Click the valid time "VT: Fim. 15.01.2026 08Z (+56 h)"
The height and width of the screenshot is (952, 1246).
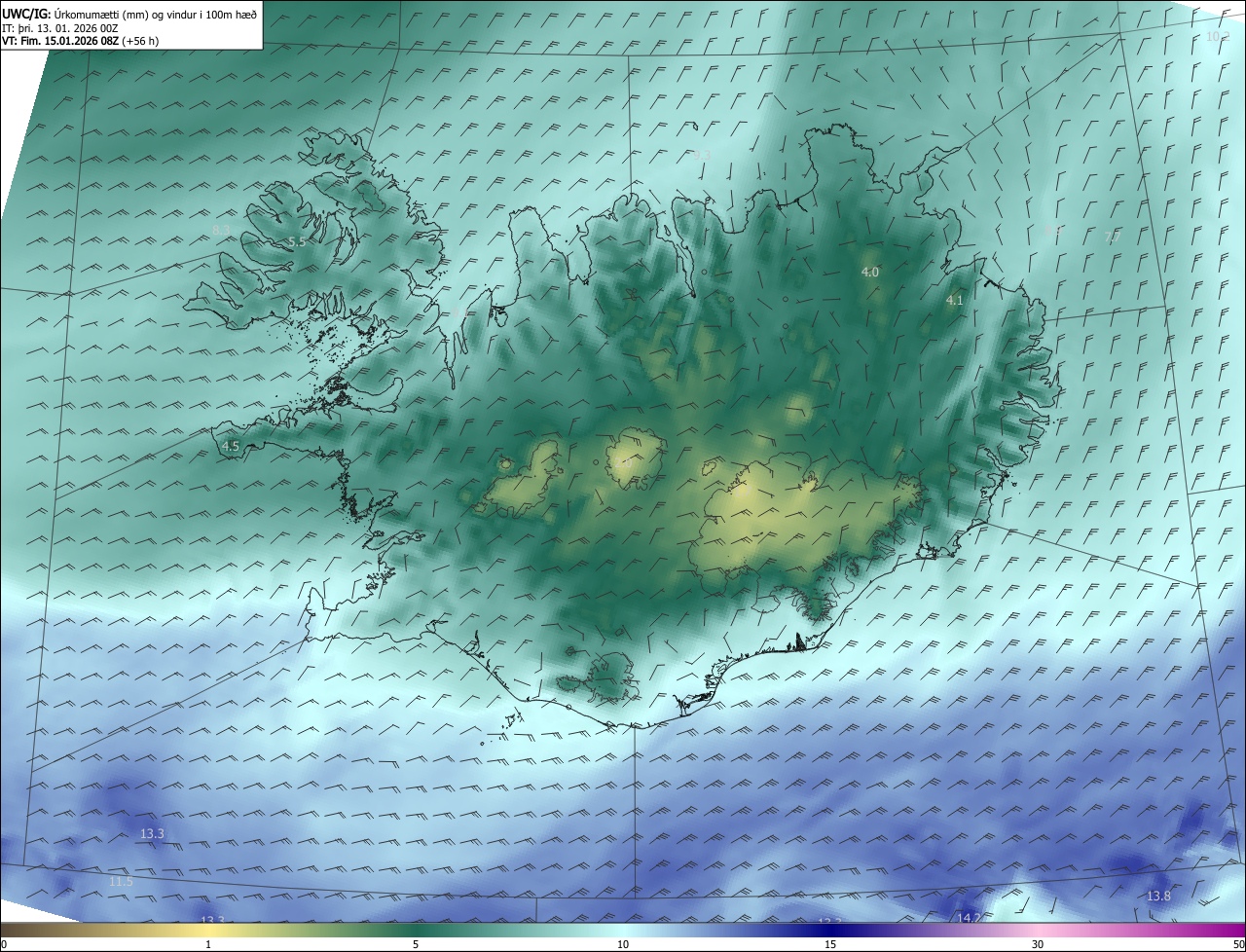pos(81,41)
